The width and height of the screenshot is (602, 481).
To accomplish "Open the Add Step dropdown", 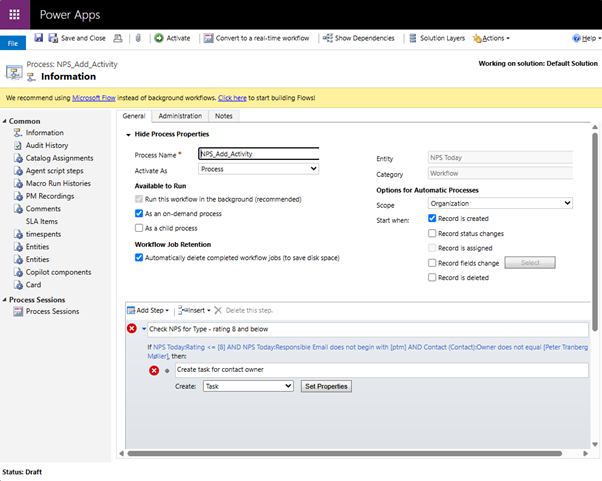I will pos(148,310).
